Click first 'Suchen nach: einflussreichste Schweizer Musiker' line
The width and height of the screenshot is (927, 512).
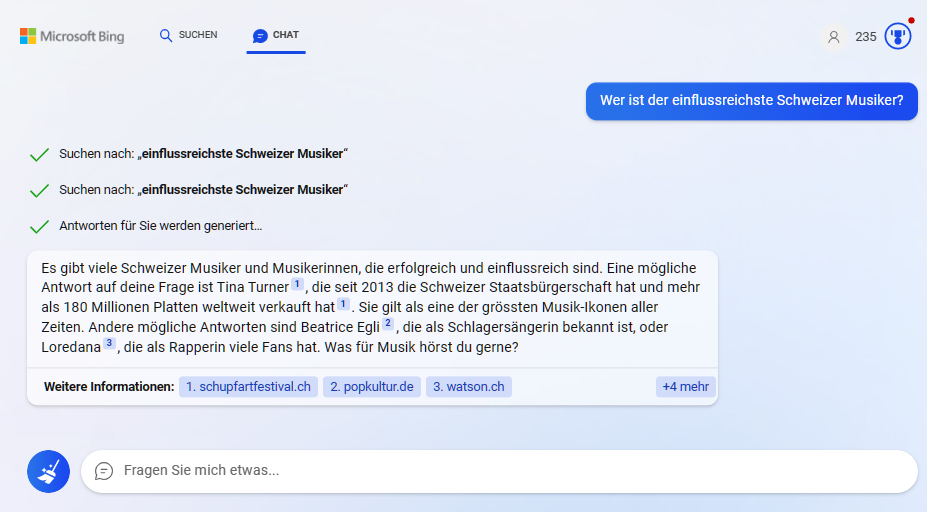(x=203, y=154)
